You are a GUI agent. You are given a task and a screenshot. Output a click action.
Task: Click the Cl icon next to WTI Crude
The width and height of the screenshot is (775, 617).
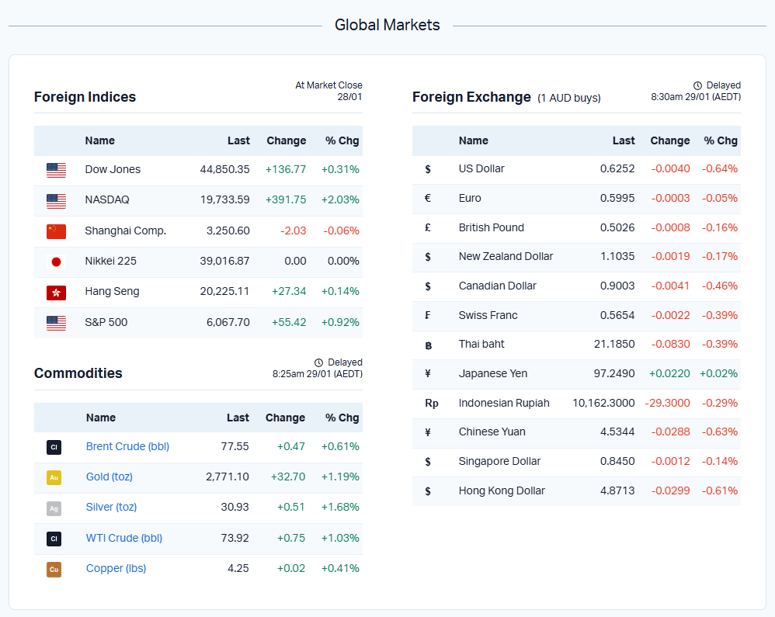[x=54, y=538]
